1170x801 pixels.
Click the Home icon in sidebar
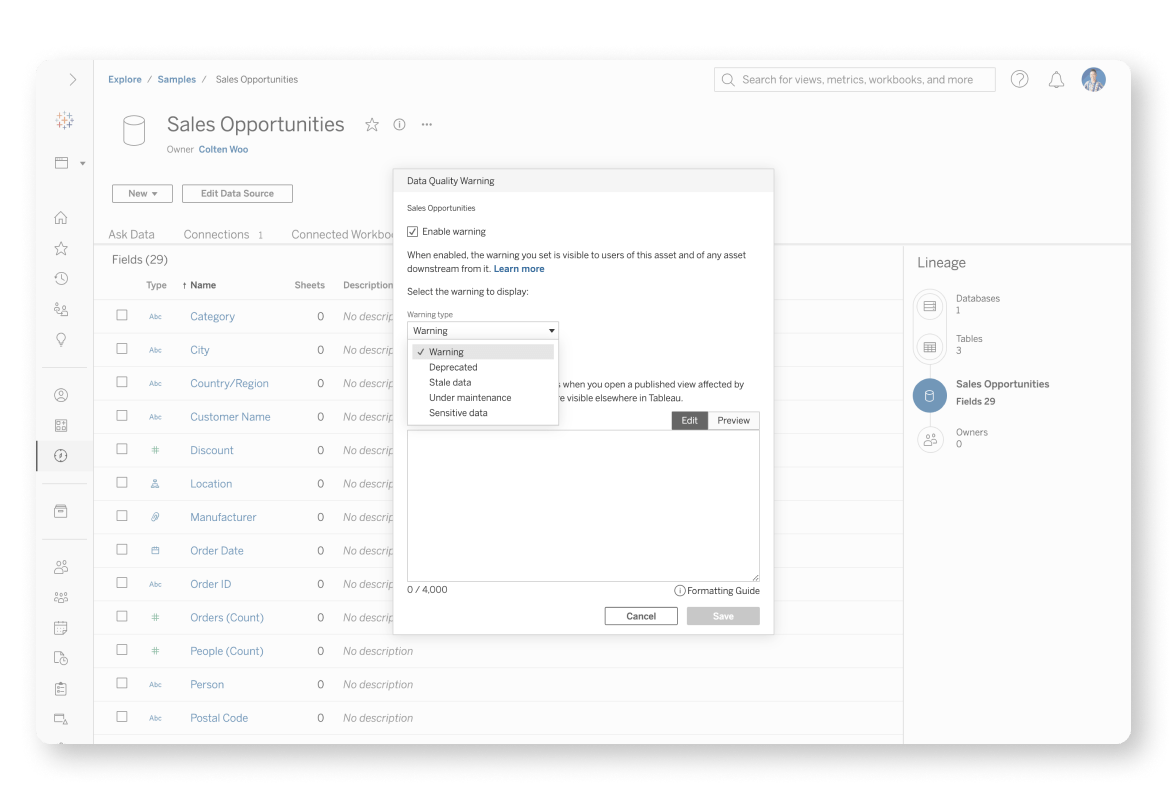(61, 218)
